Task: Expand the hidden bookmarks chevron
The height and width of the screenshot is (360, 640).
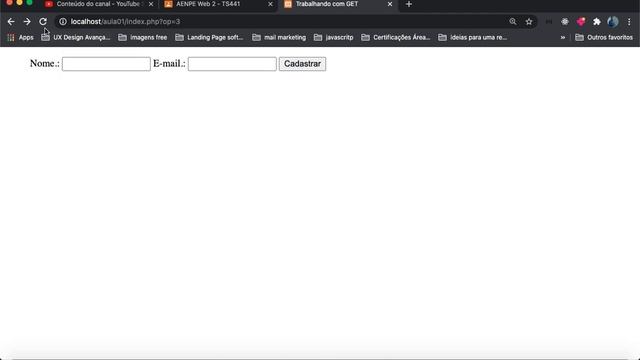Action: coord(563,38)
